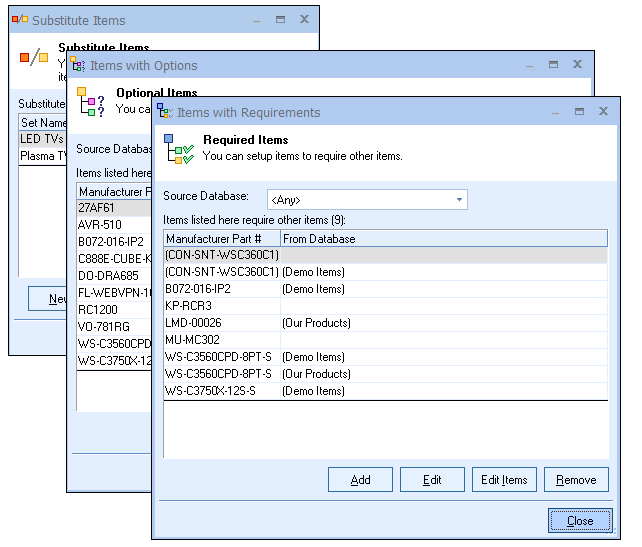Viewport: 642px width, 547px height.
Task: Open Edit Items for selected entry
Action: pyautogui.click(x=504, y=480)
